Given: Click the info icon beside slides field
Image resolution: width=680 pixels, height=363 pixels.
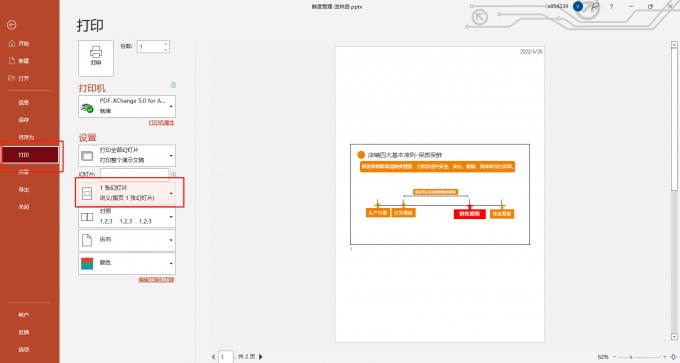Looking at the screenshot, I should (173, 175).
